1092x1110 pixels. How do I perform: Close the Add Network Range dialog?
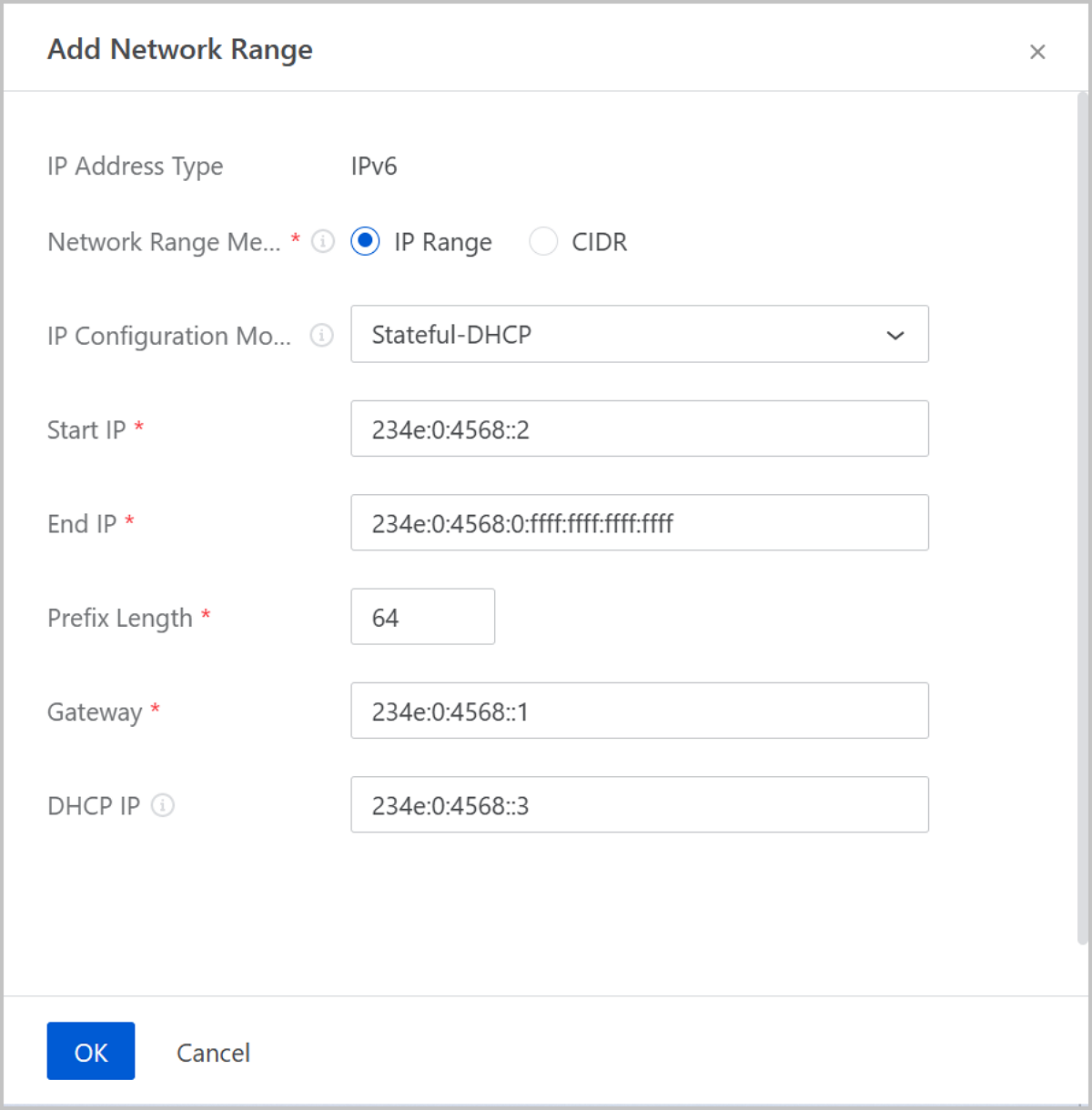(x=1036, y=52)
